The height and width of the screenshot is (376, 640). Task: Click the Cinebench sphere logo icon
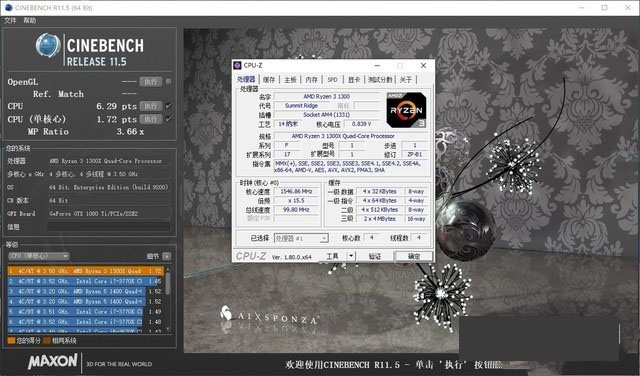pyautogui.click(x=48, y=45)
